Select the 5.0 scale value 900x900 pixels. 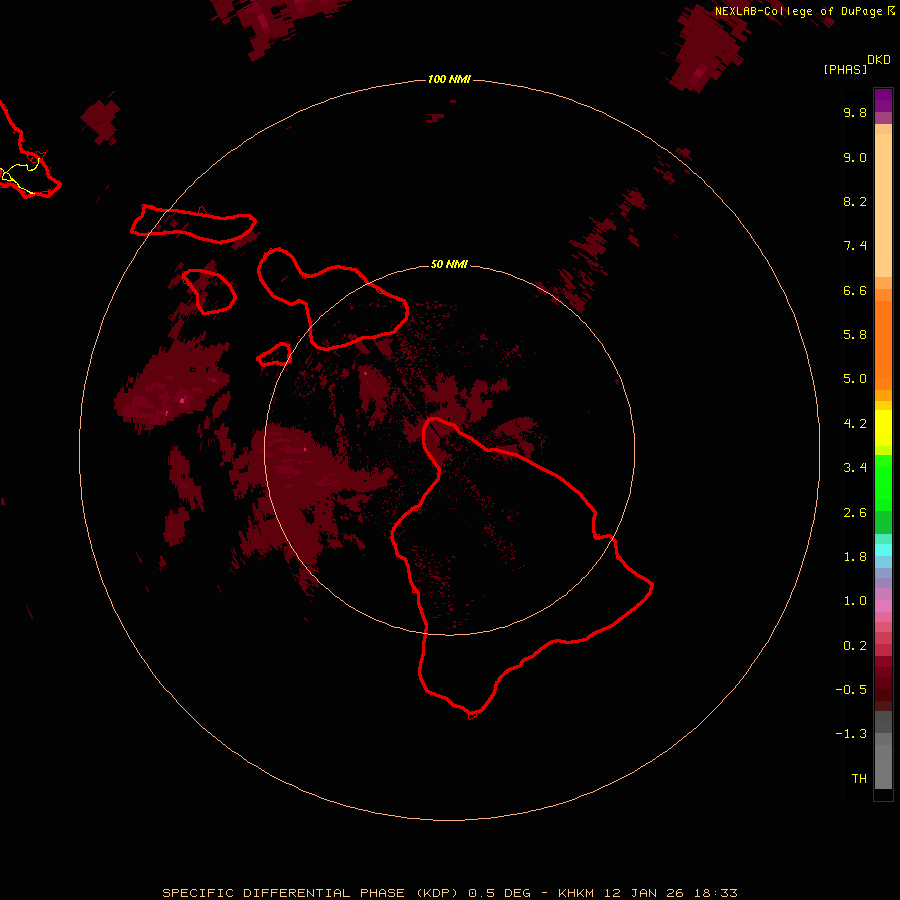click(855, 379)
